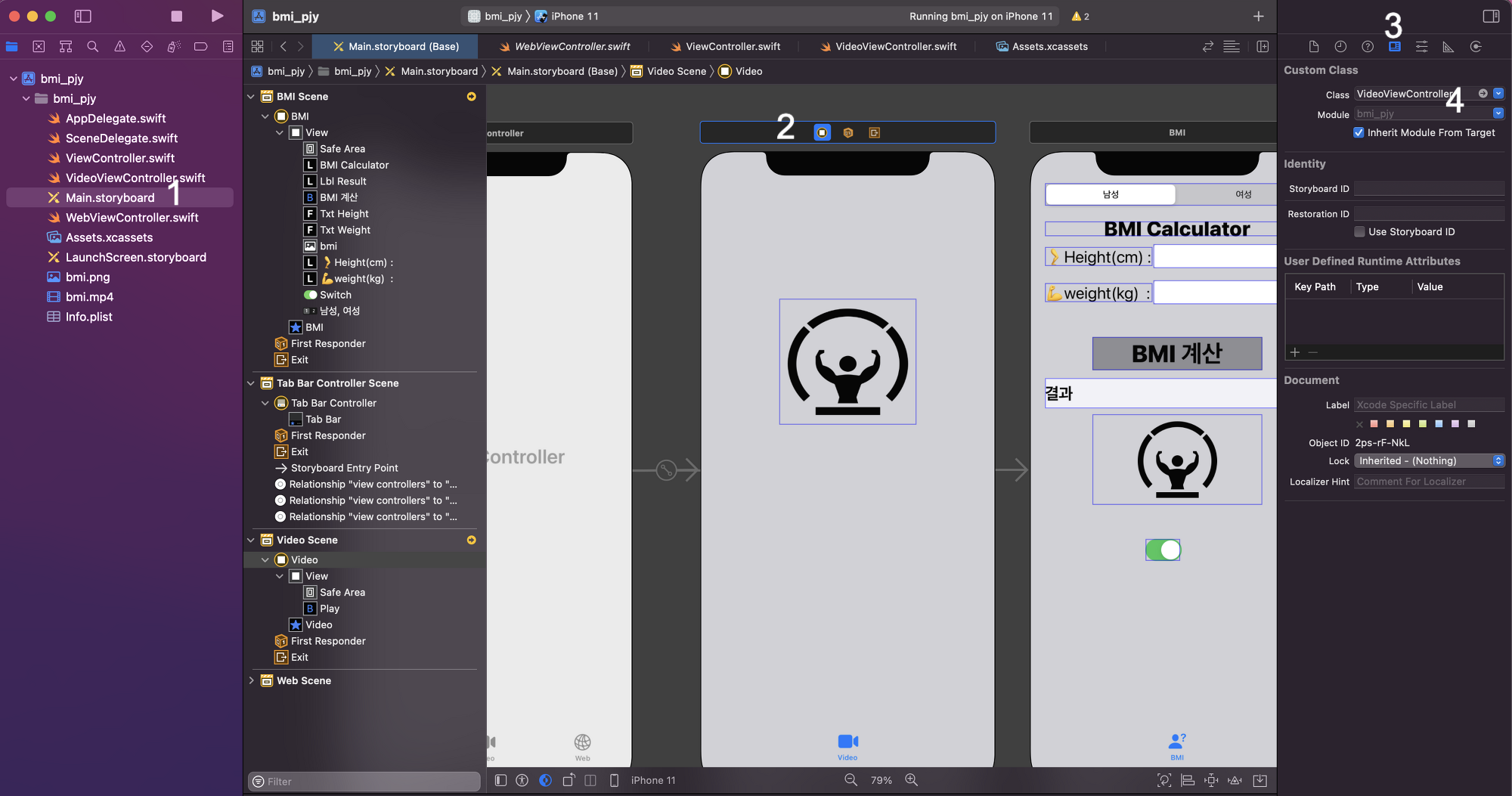Switch to the VideoViewController.swift tab
Screen dimensions: 1512x796
click(888, 47)
